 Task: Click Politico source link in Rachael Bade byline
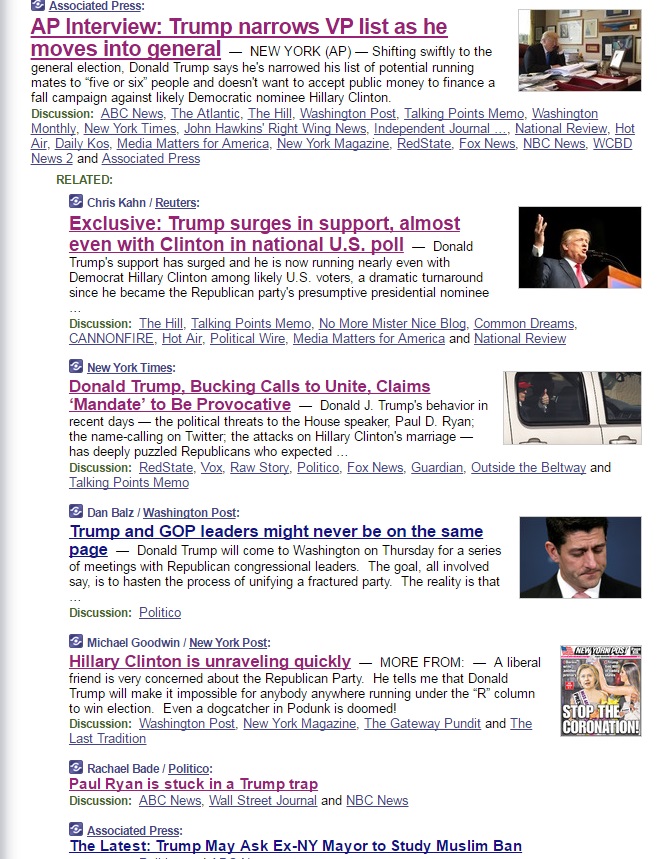pos(188,769)
